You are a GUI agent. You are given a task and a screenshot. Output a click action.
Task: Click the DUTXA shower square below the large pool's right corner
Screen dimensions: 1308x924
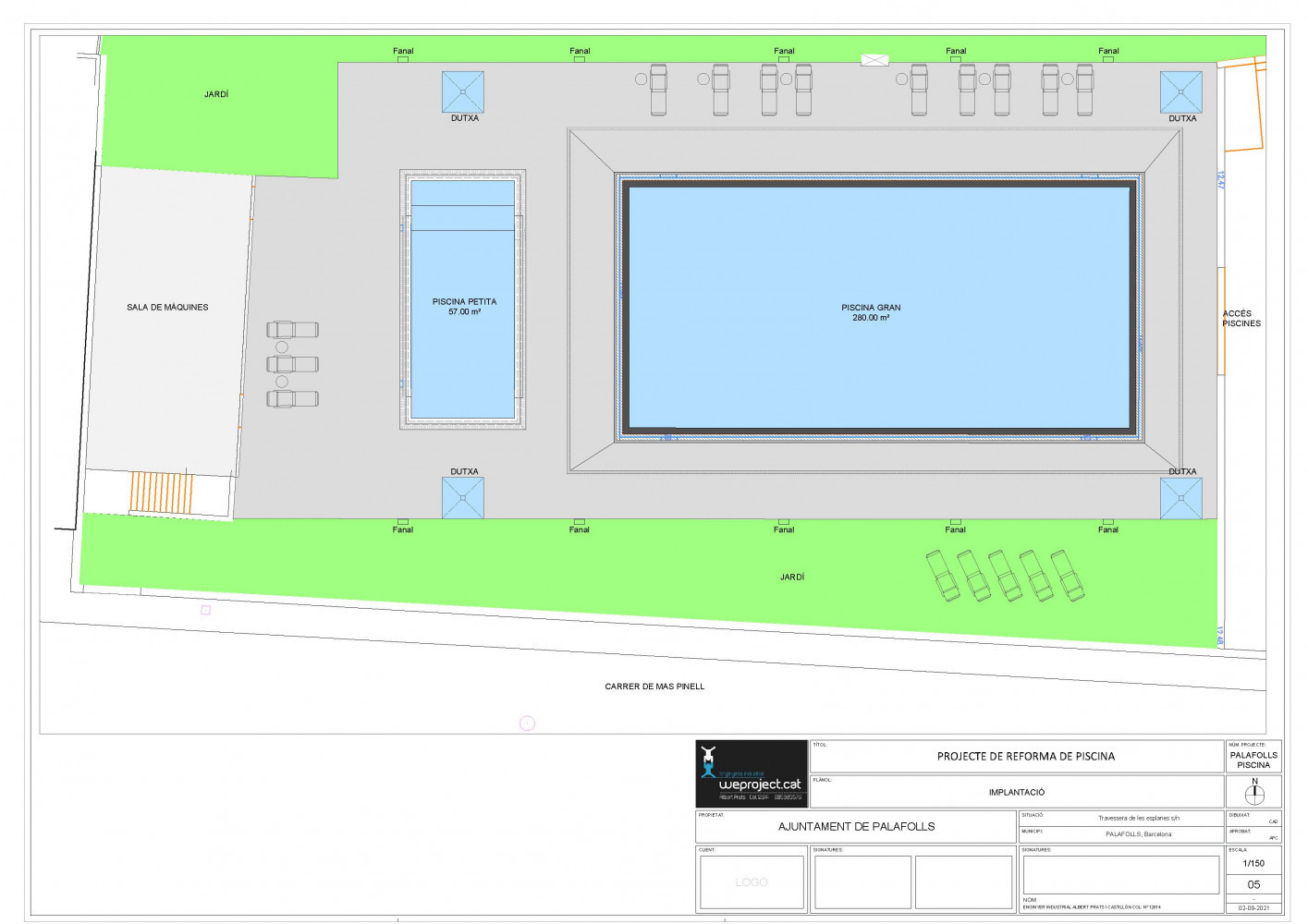pos(1181,498)
